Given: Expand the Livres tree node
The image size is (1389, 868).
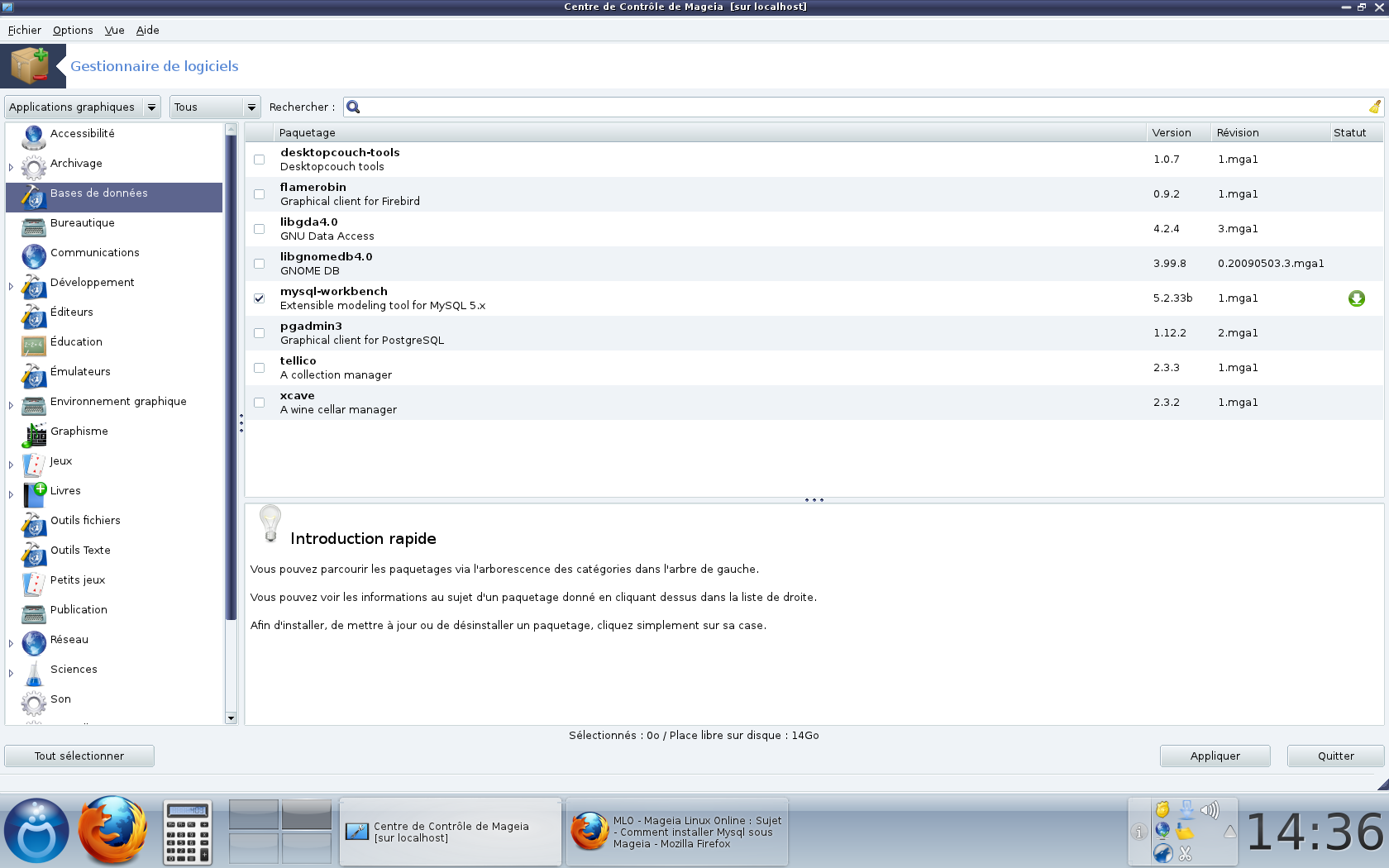Looking at the screenshot, I should [12, 494].
